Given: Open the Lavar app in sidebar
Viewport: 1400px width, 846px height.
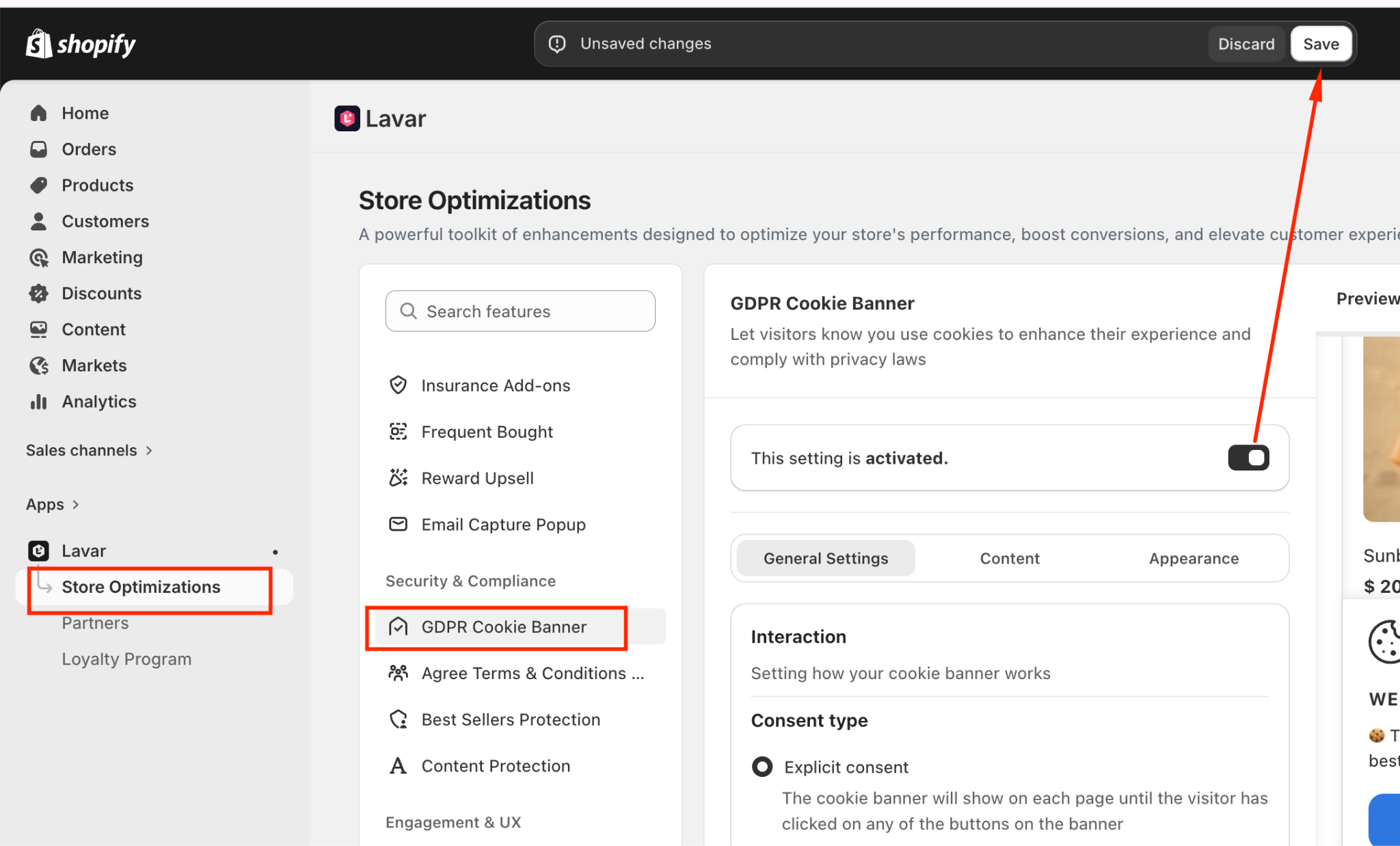Looking at the screenshot, I should tap(83, 551).
